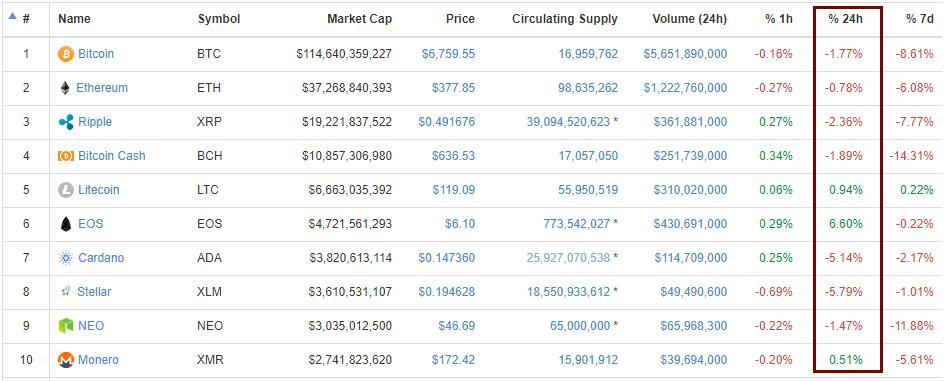Image resolution: width=948 pixels, height=381 pixels.
Task: Click the Monero logo icon
Action: [65, 360]
